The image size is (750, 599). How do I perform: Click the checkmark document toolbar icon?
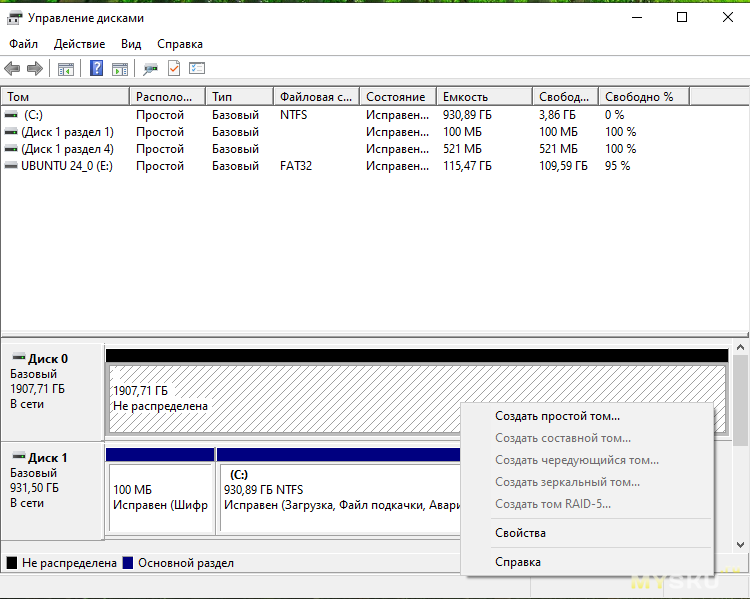click(x=174, y=68)
